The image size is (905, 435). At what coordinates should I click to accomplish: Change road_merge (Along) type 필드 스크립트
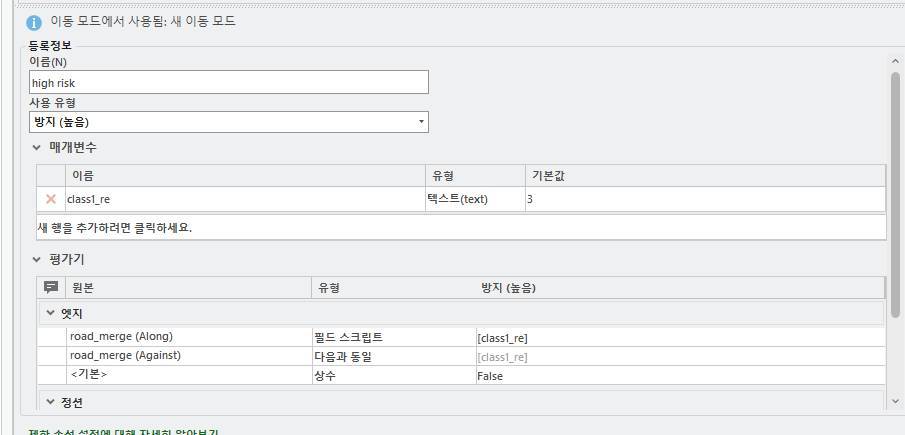(393, 337)
